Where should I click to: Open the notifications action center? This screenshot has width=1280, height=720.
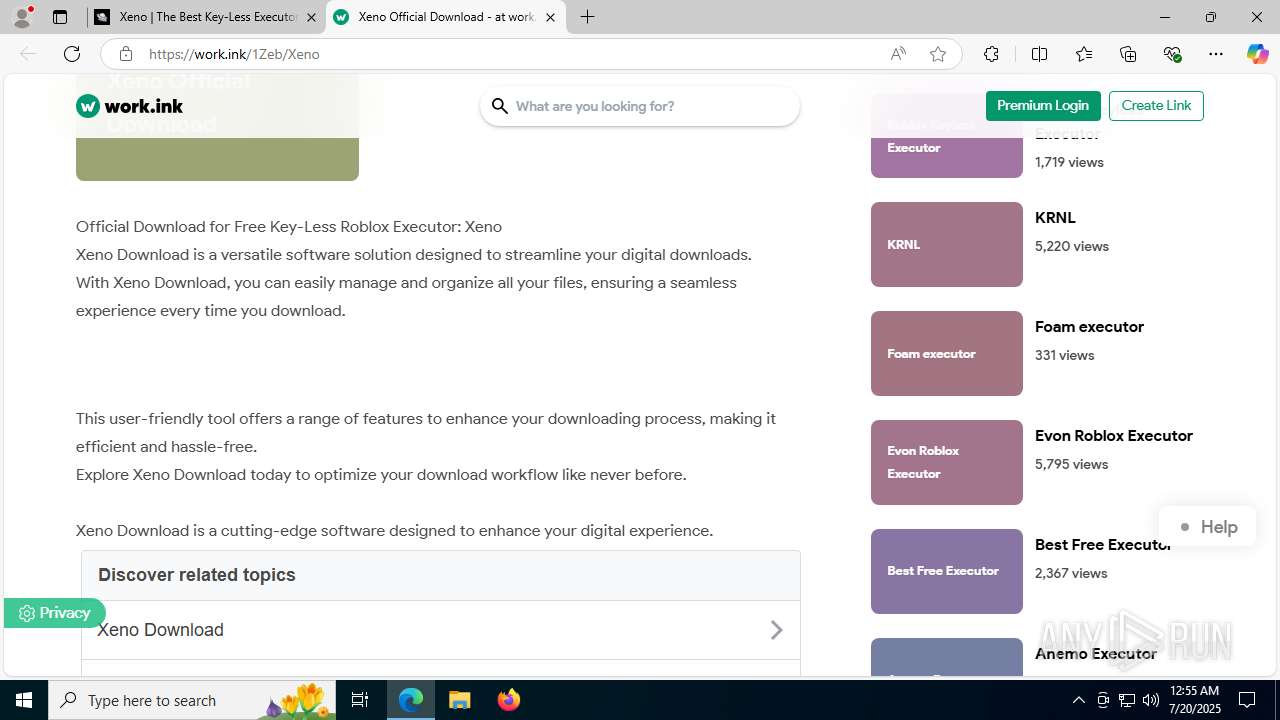tap(1248, 700)
